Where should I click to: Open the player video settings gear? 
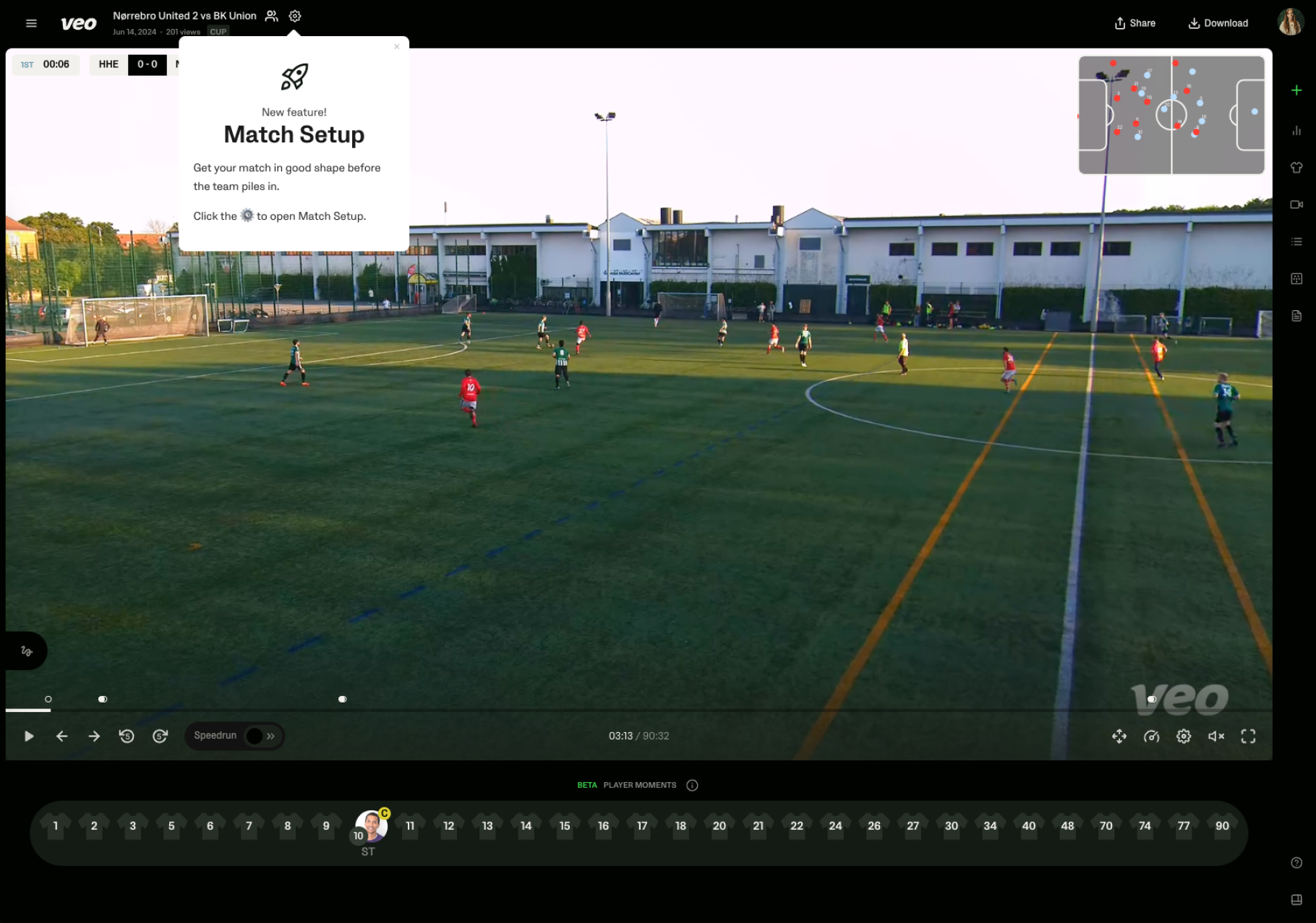point(1184,736)
